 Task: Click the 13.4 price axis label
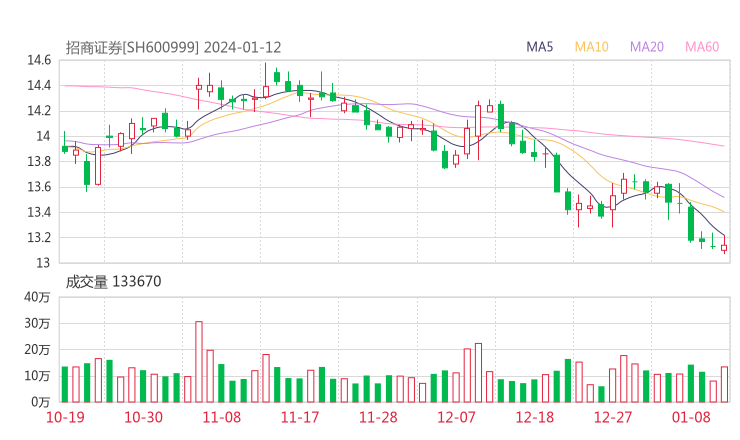[x=39, y=212]
